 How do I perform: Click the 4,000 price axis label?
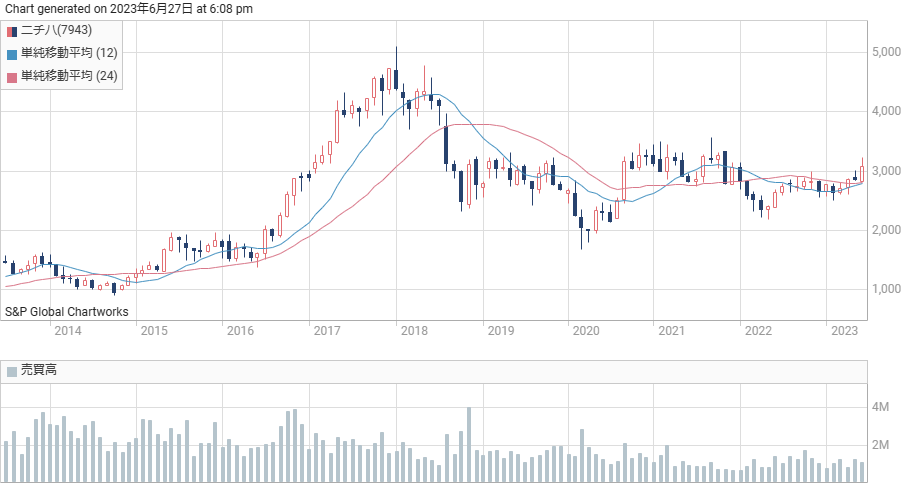point(887,111)
